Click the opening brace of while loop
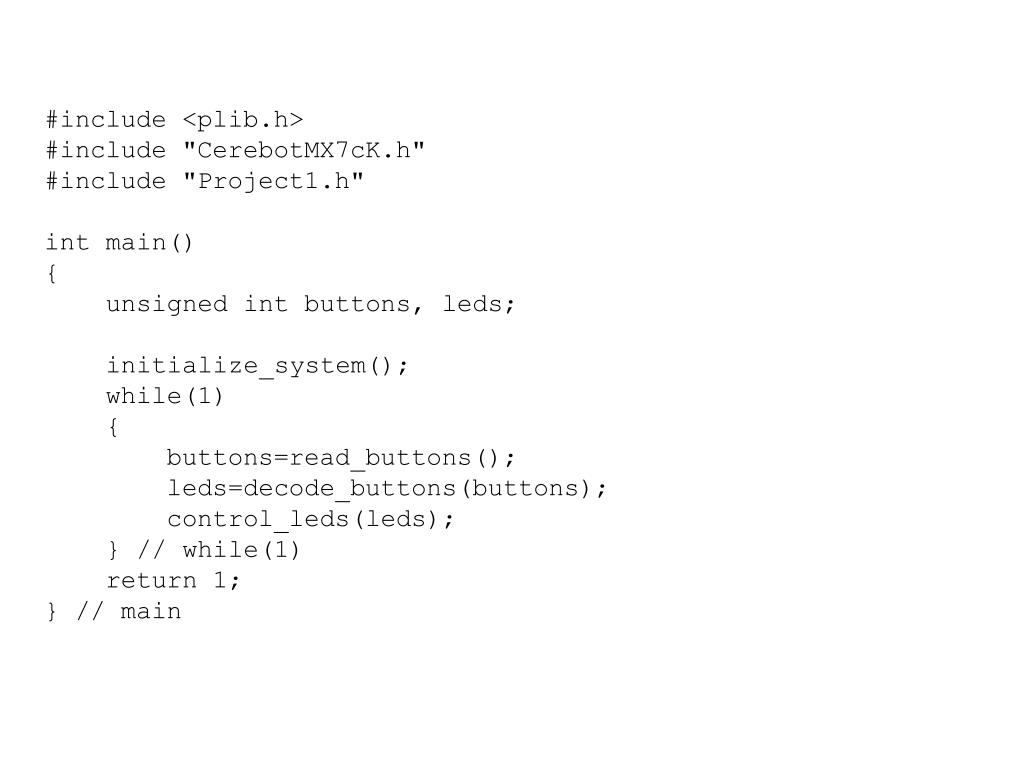The width and height of the screenshot is (1024, 768). [x=113, y=427]
